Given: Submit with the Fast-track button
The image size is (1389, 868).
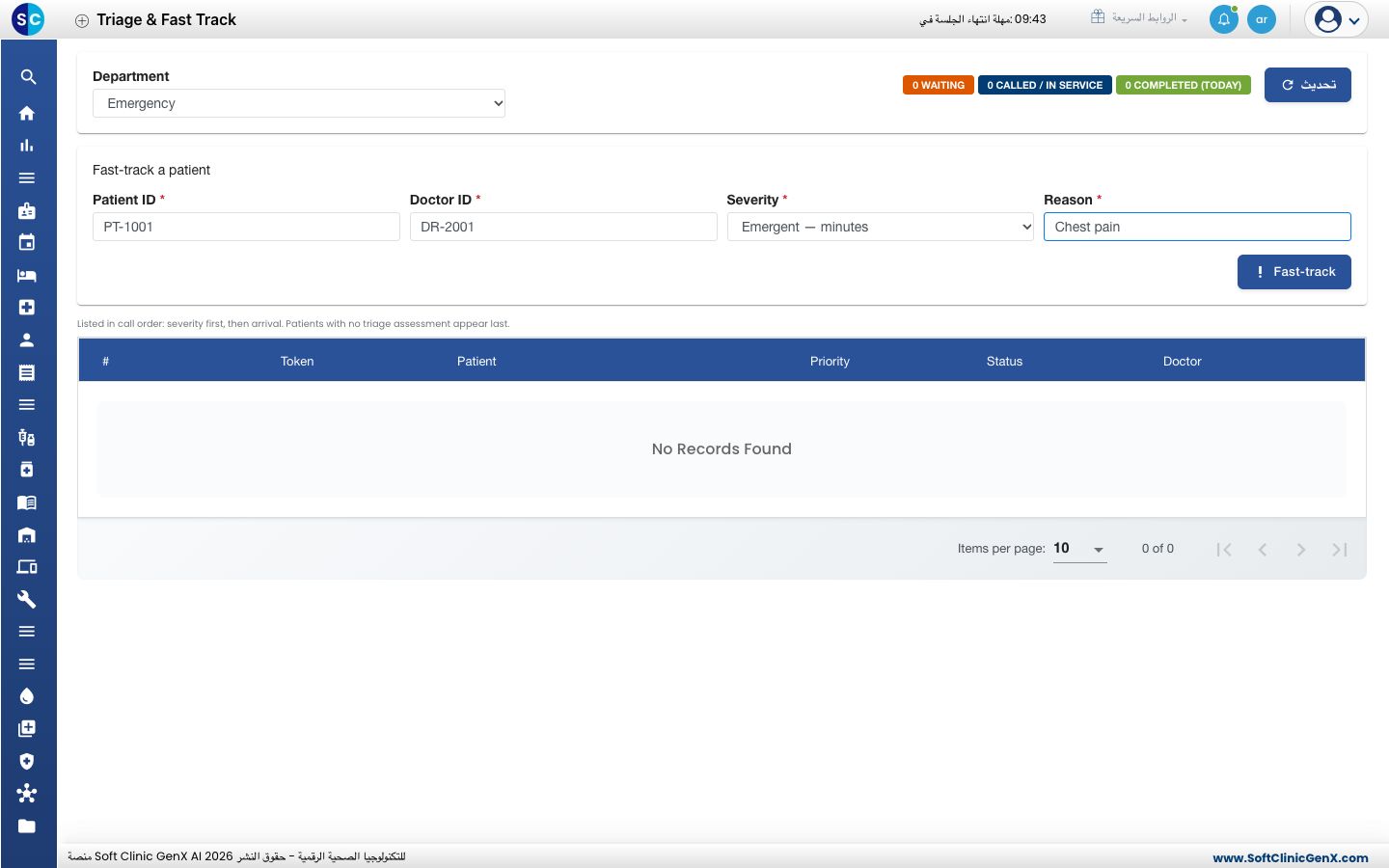Looking at the screenshot, I should [x=1294, y=272].
